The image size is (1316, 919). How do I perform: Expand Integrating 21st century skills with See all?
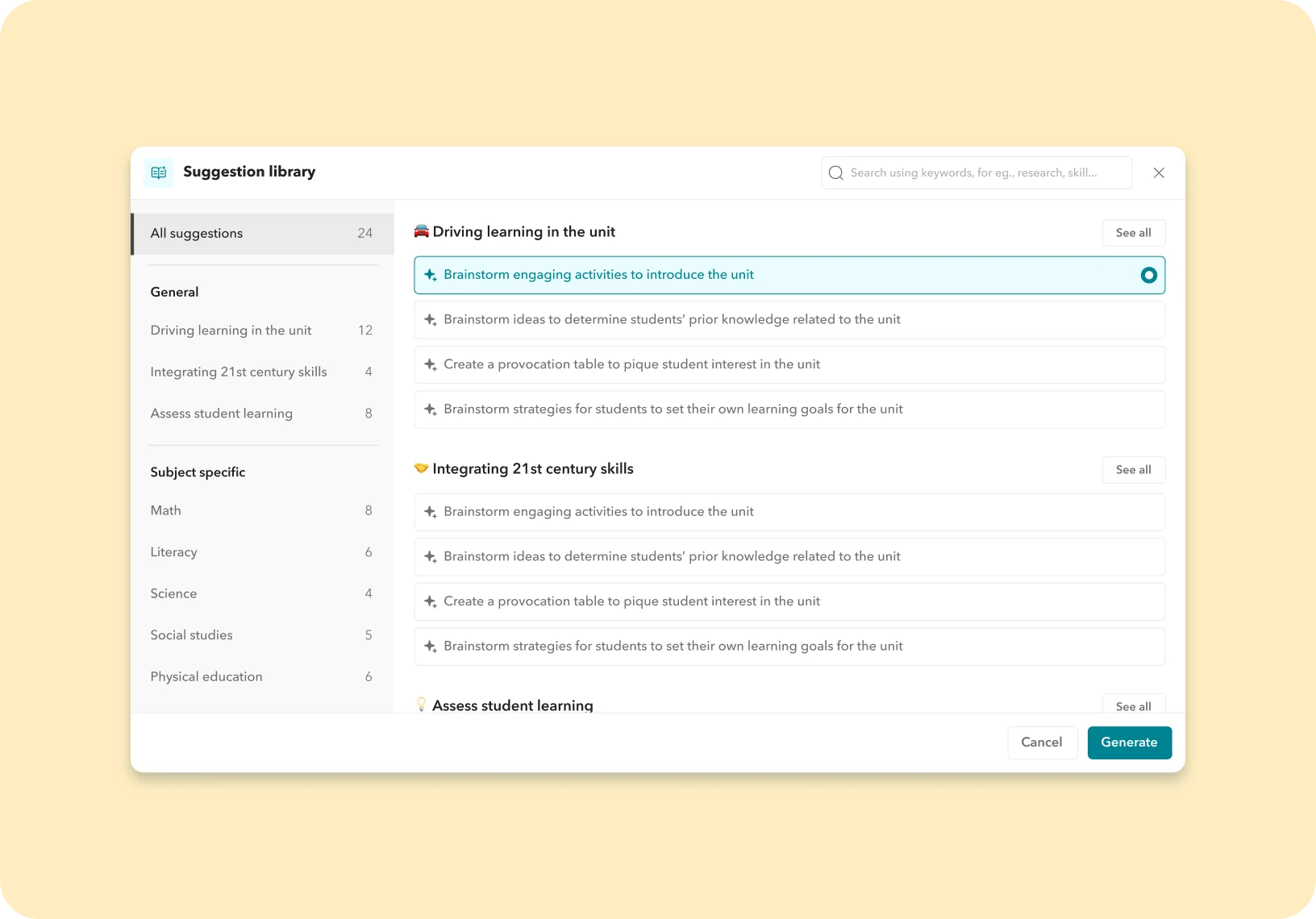(1133, 470)
